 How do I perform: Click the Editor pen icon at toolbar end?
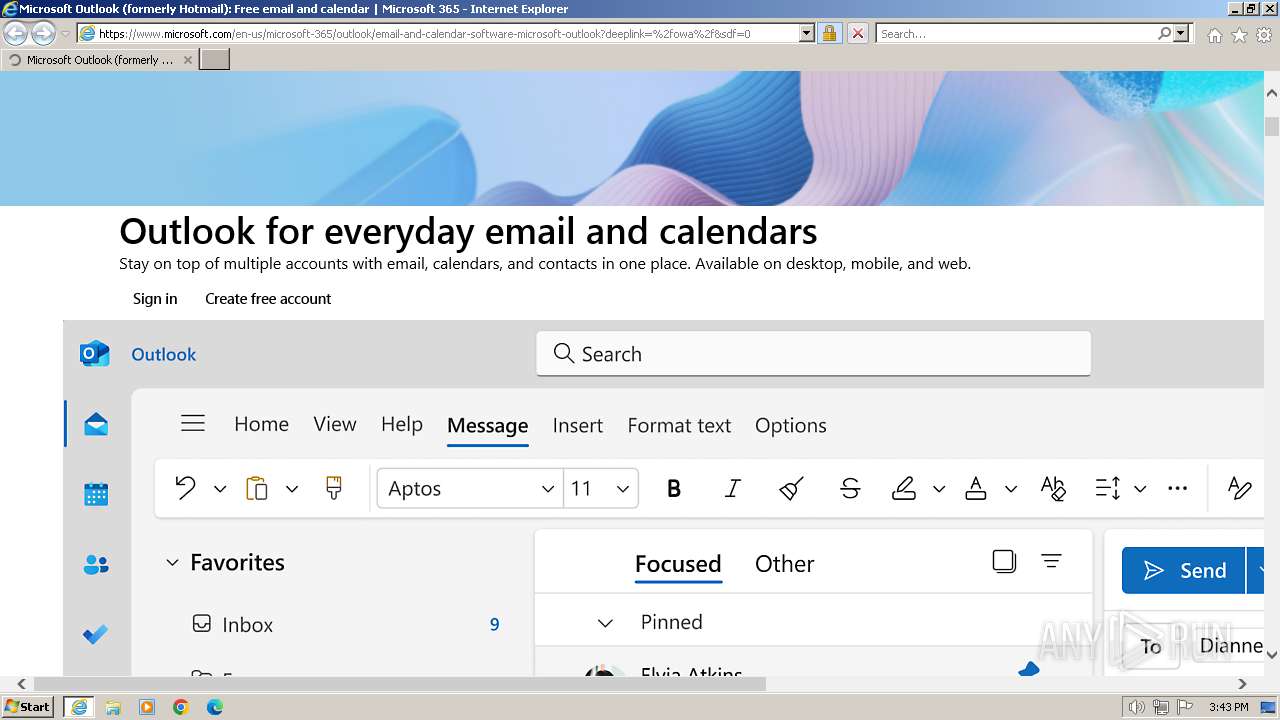[1239, 488]
